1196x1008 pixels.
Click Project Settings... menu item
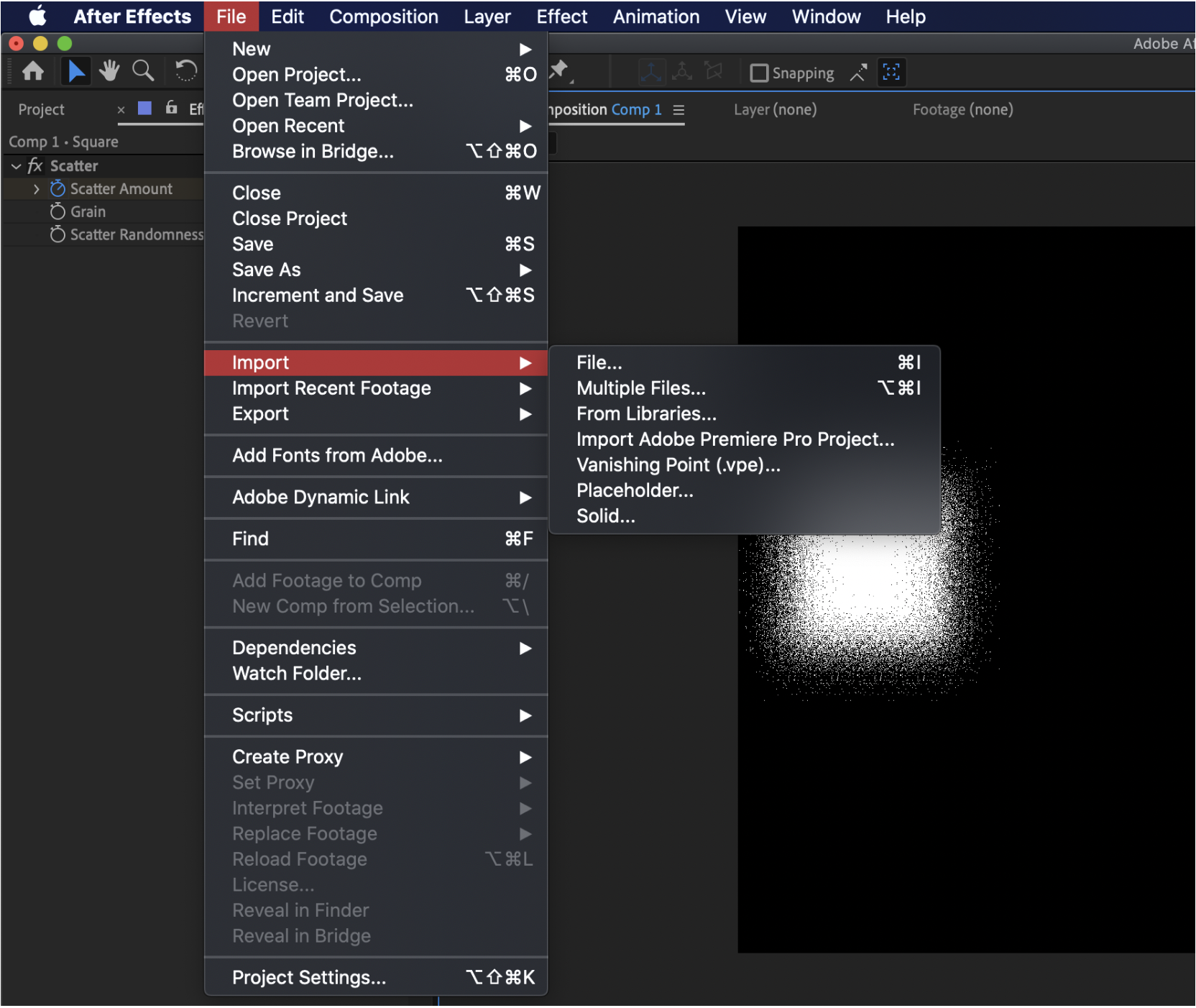coord(376,978)
